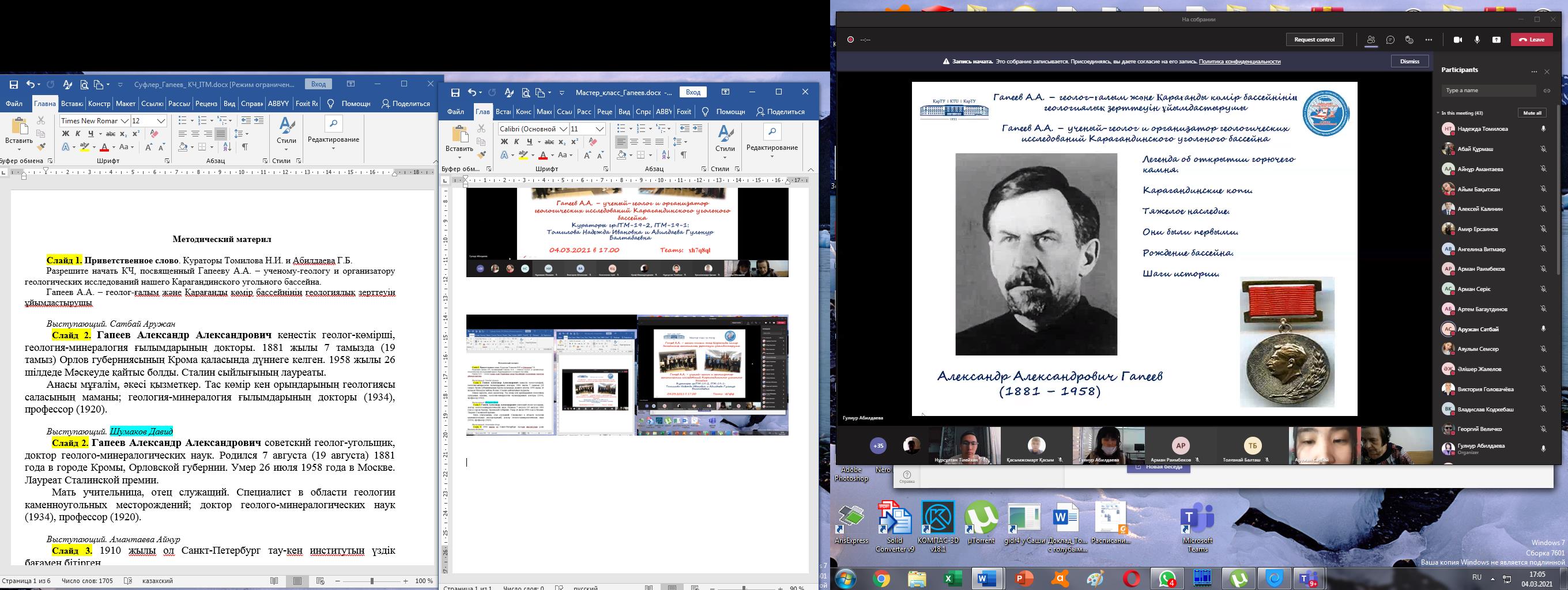Click Request control in Teams meeting
The width and height of the screenshot is (1568, 590).
1314,40
